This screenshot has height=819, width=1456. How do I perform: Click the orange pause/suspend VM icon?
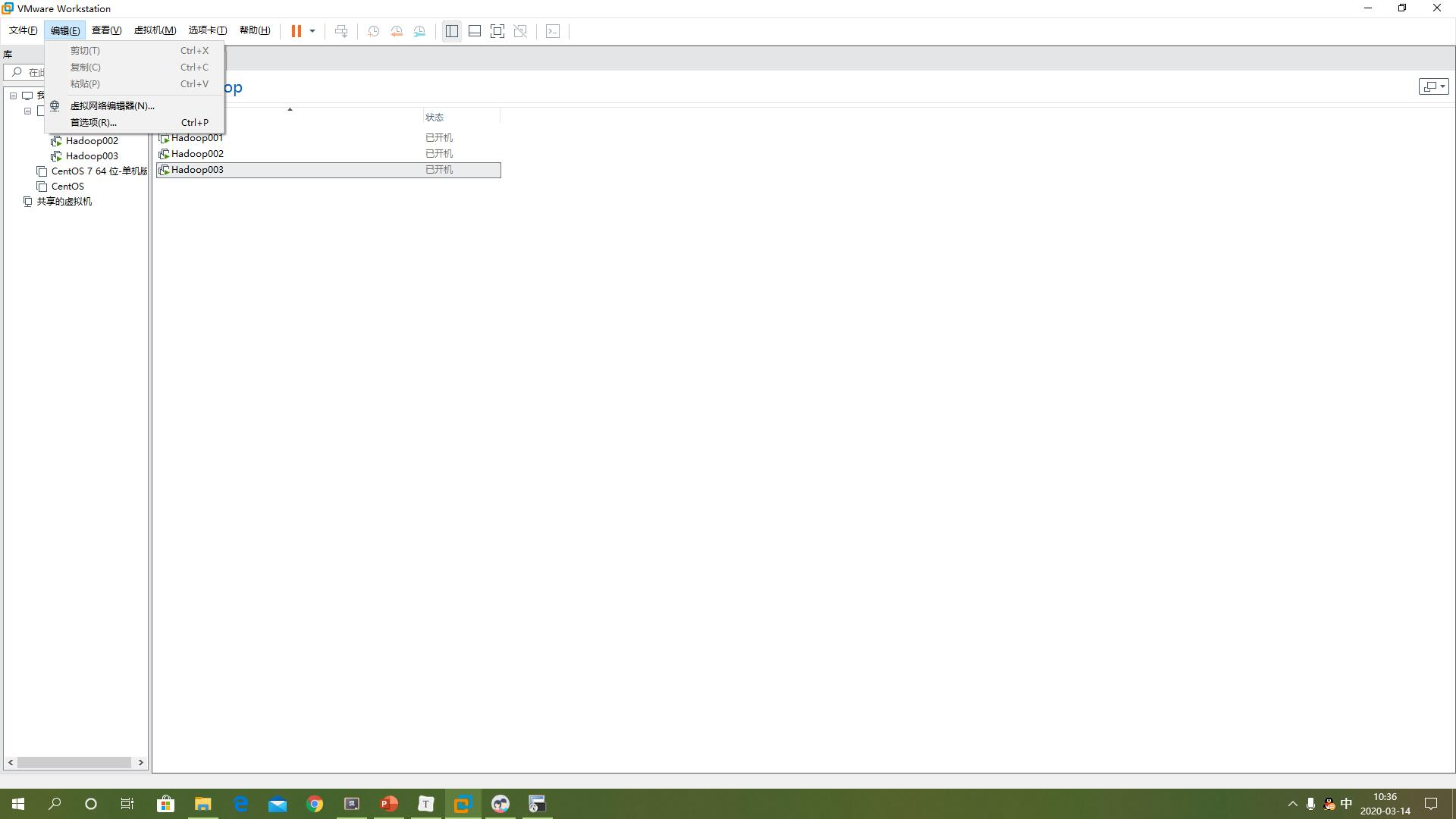click(x=297, y=31)
